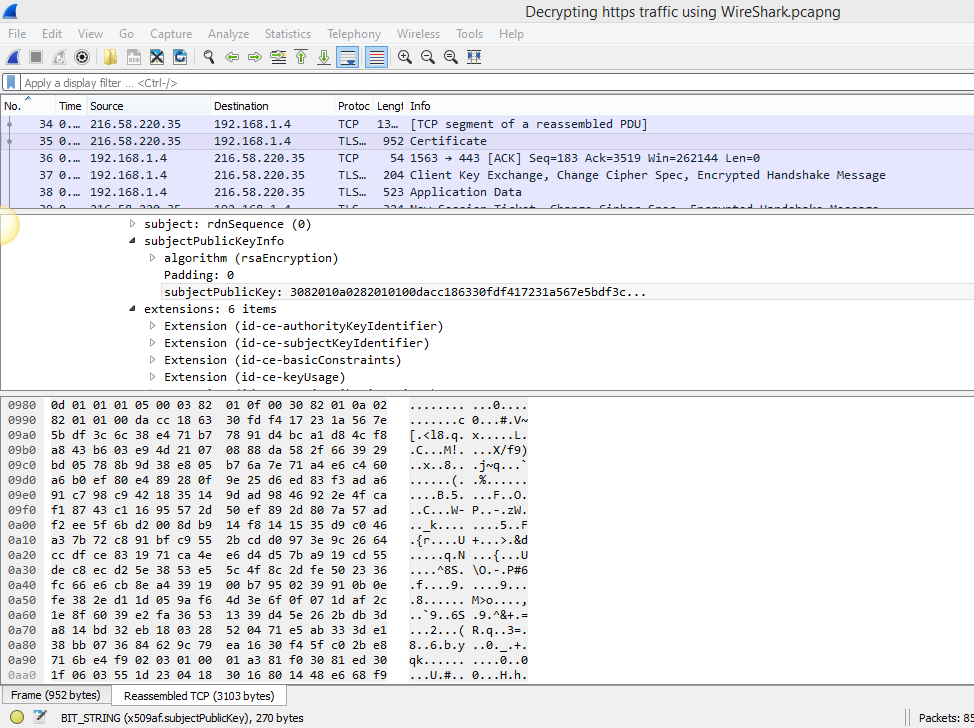
Task: Select packet 36 ACK row
Action: coord(487,158)
